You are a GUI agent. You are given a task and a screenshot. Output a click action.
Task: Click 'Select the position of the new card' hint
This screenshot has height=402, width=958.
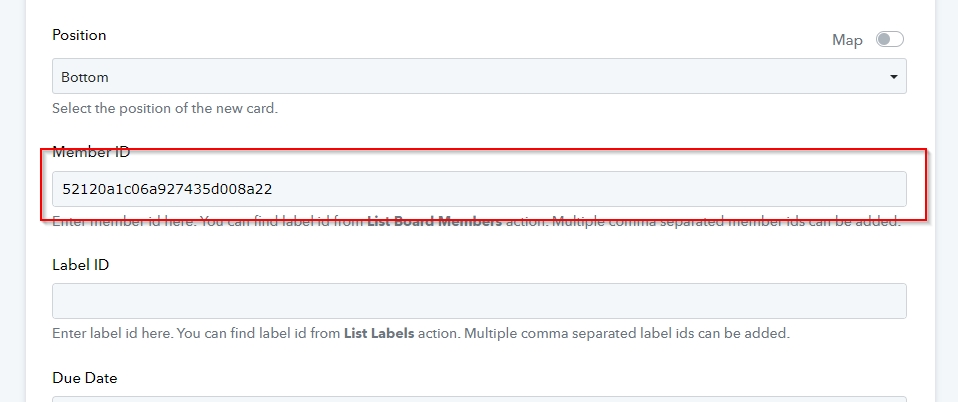coord(165,109)
